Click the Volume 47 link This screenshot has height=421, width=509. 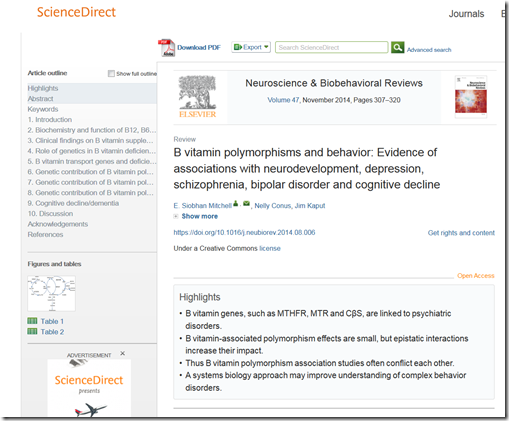click(x=283, y=100)
